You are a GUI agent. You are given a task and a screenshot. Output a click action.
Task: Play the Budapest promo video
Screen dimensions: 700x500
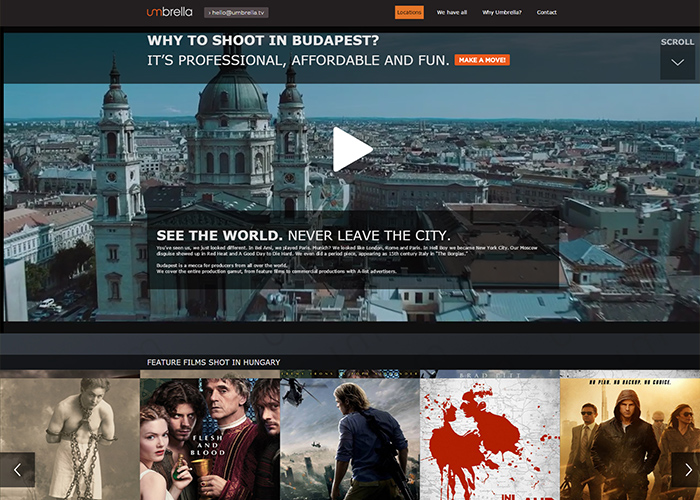[x=352, y=149]
